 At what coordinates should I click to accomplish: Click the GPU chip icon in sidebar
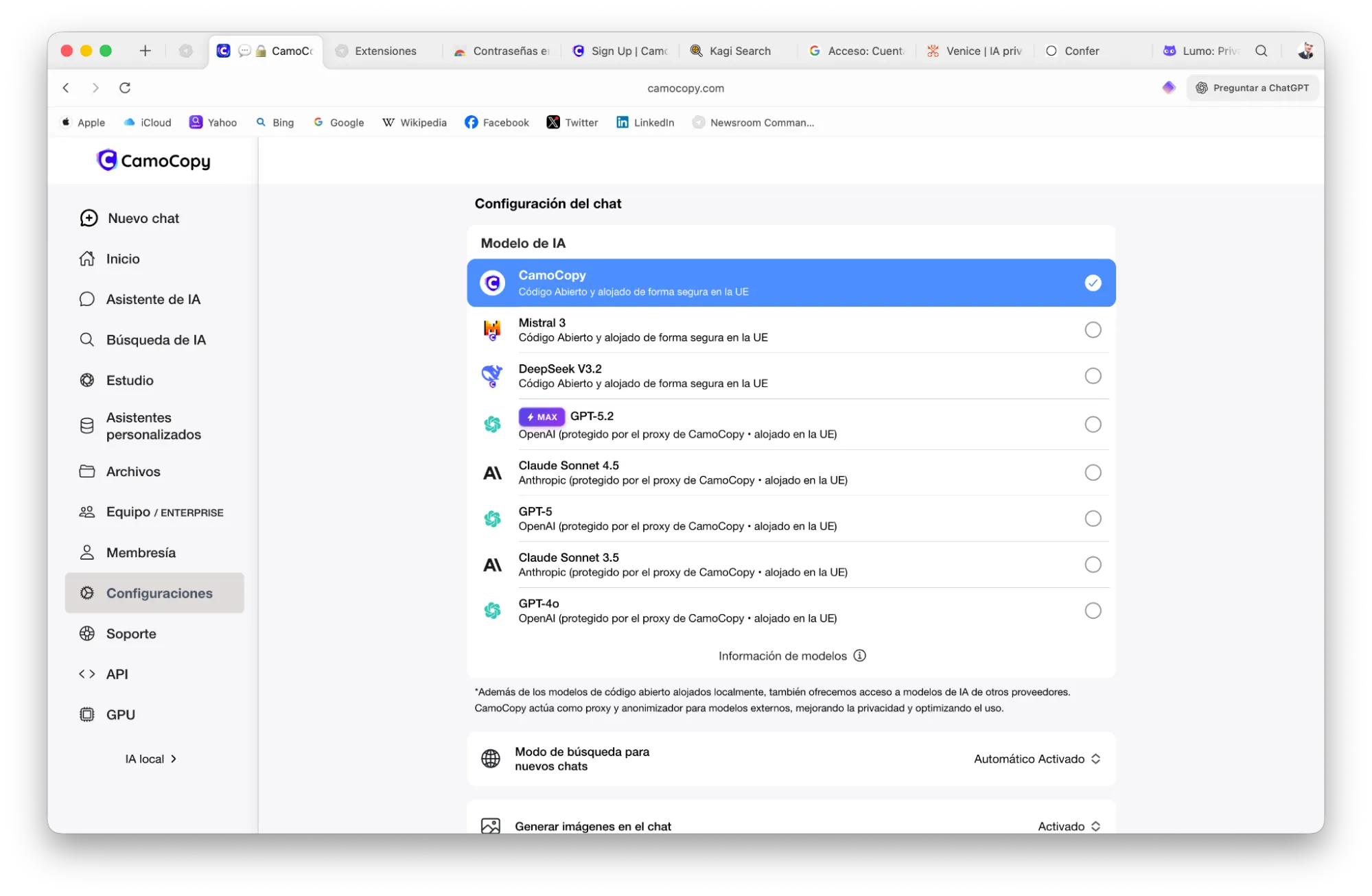tap(87, 715)
